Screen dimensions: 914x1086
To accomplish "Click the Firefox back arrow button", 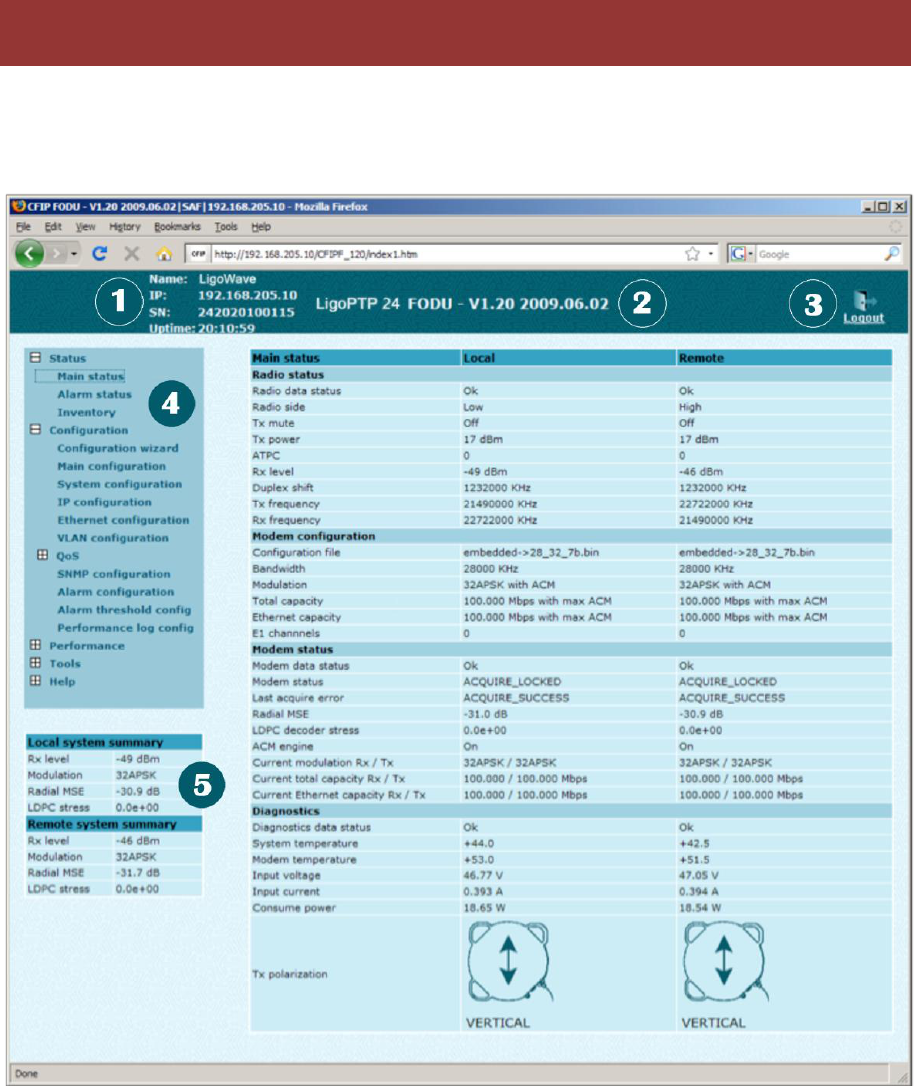I will click(x=29, y=254).
